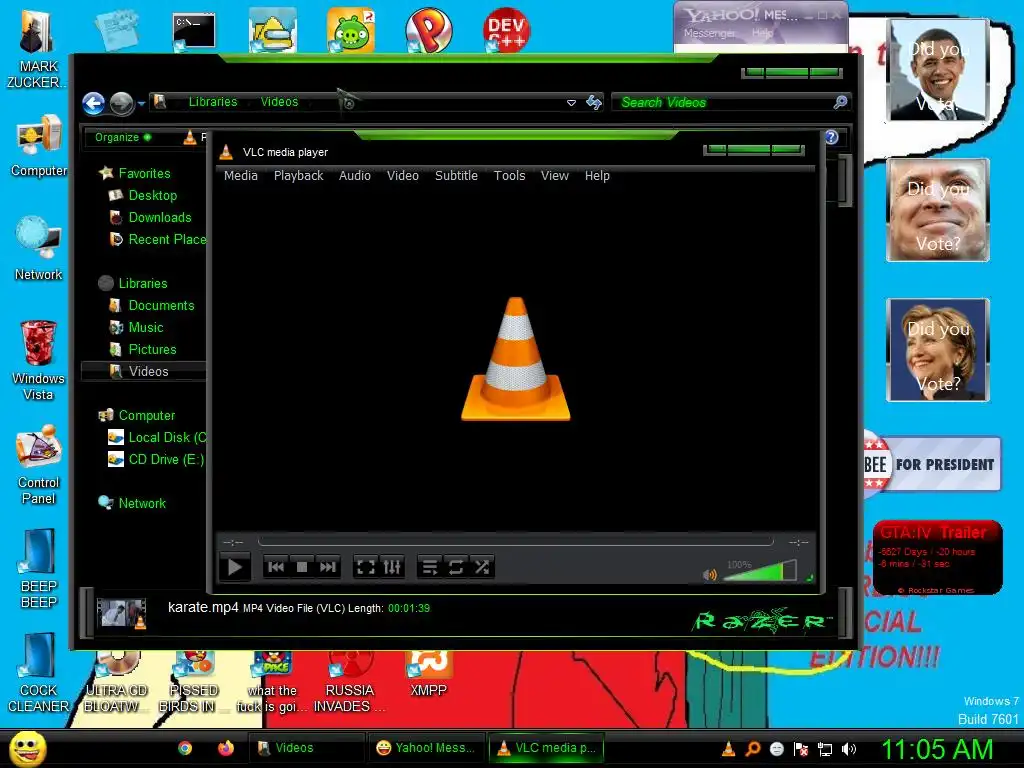Open the Computer desktop icon
Image resolution: width=1024 pixels, height=768 pixels.
(39, 146)
